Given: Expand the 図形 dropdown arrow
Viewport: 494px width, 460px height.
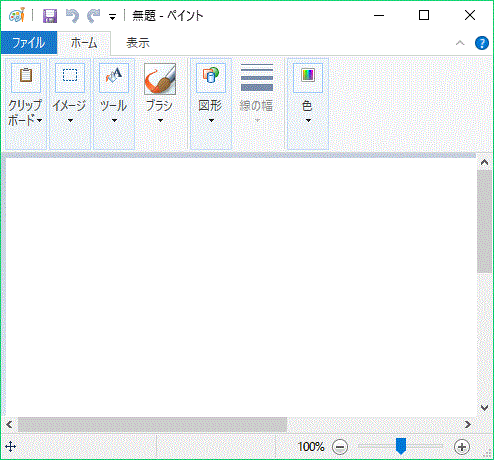Looking at the screenshot, I should pyautogui.click(x=211, y=120).
